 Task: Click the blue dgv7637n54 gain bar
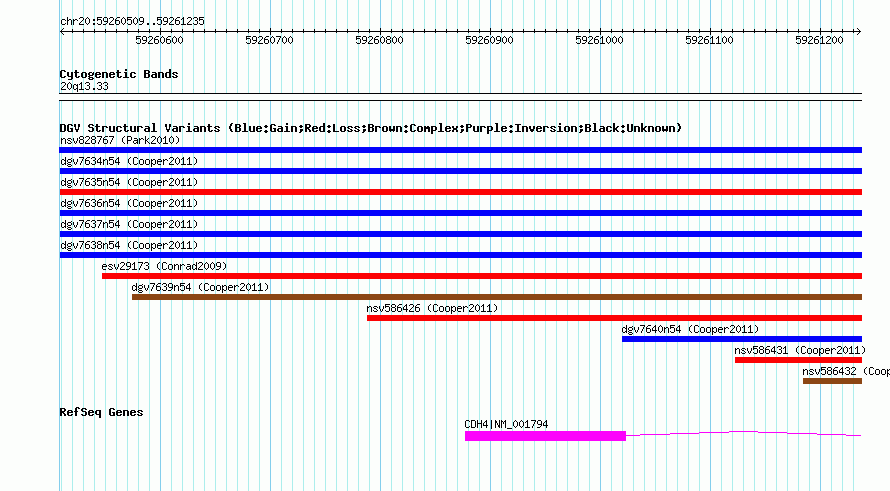460,234
